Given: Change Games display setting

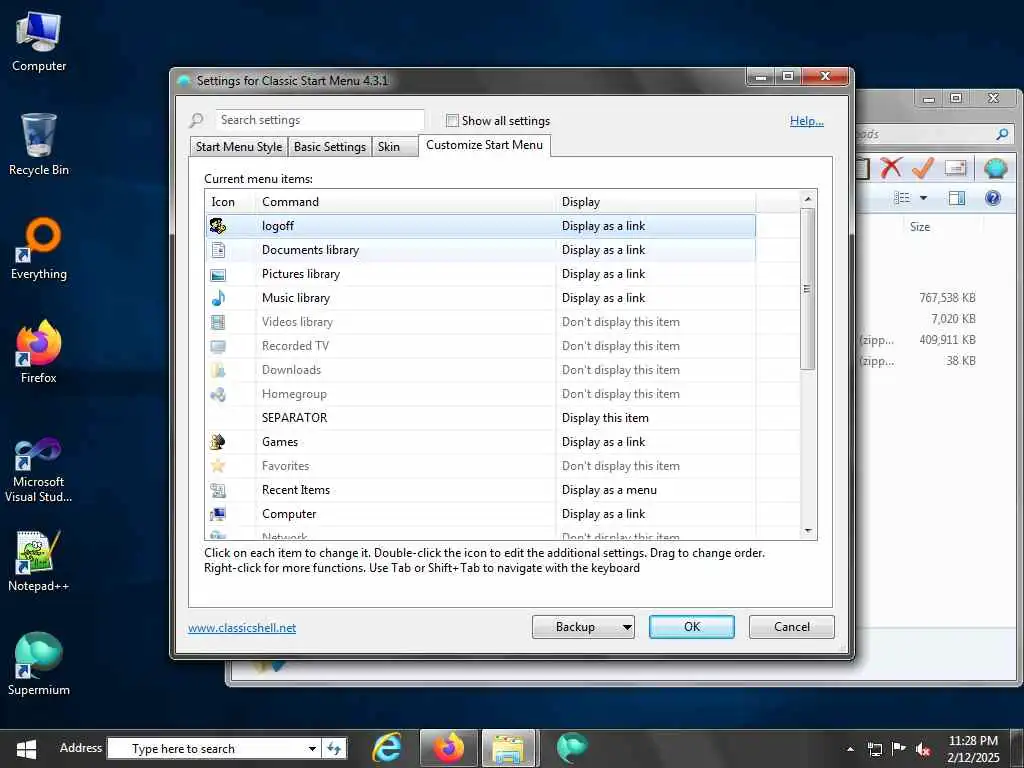Looking at the screenshot, I should pyautogui.click(x=603, y=442).
